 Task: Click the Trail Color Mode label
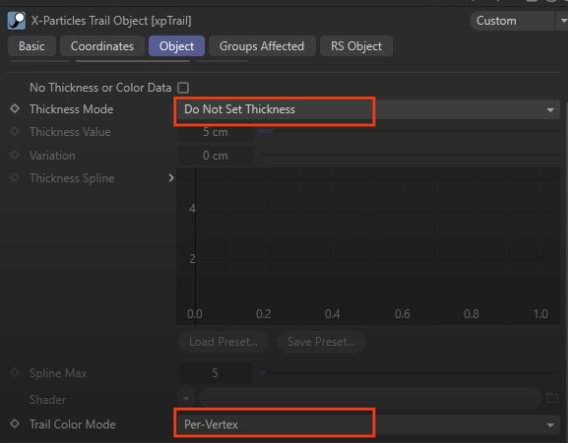[x=72, y=424]
